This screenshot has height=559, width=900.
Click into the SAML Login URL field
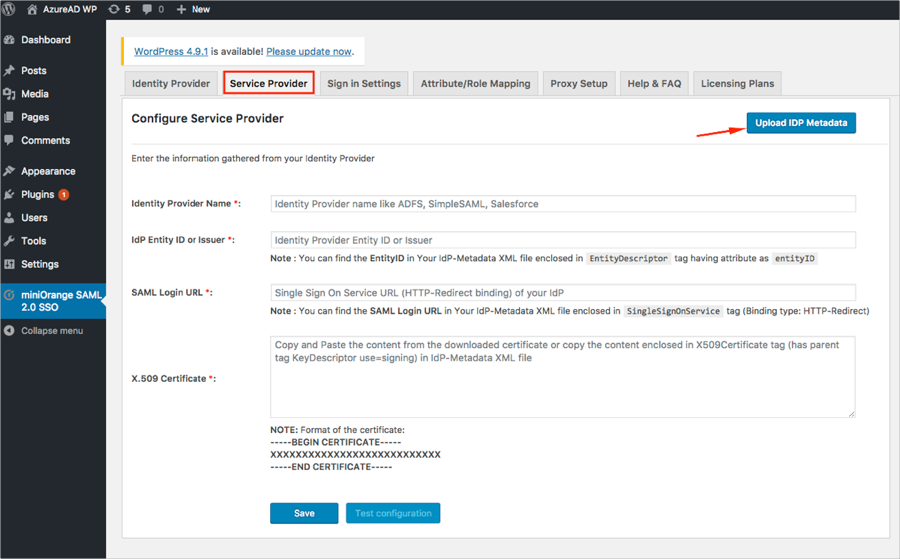(562, 293)
